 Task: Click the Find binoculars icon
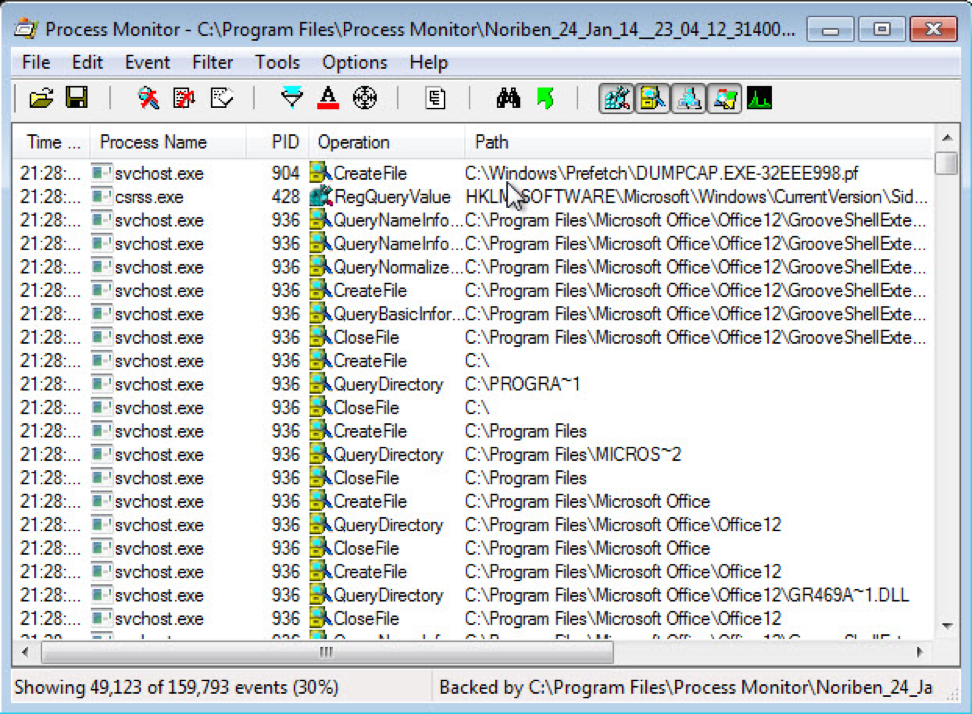[x=508, y=98]
